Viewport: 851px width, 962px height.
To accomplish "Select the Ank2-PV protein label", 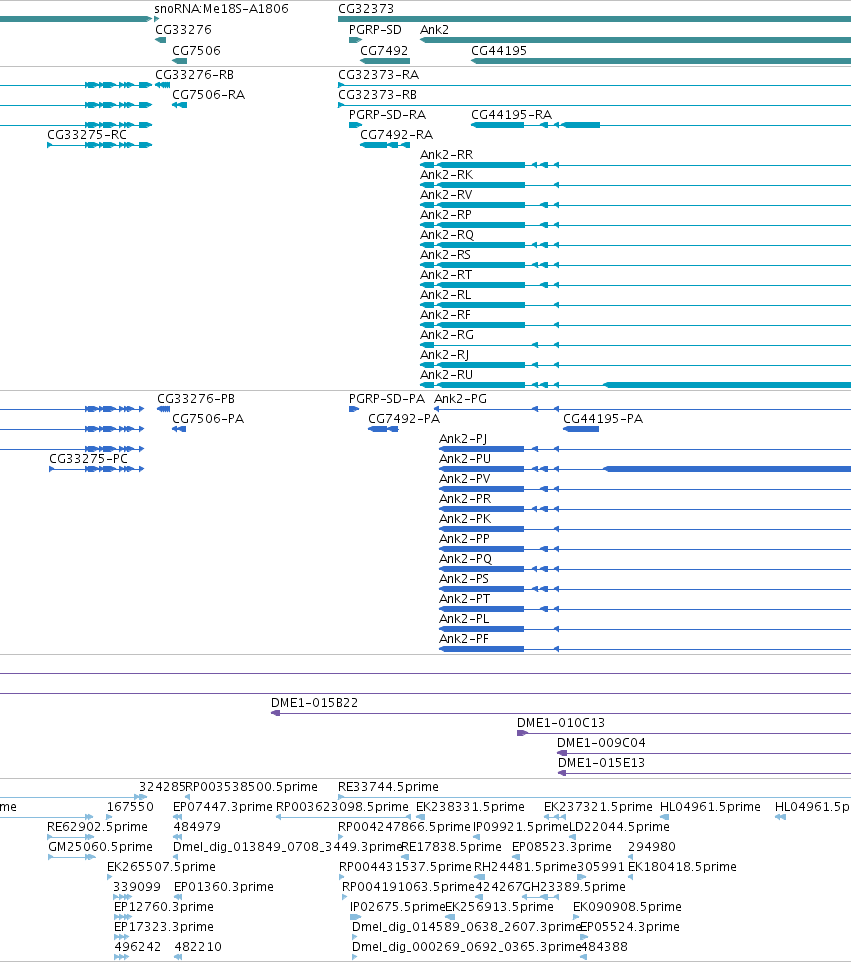I will (464, 479).
